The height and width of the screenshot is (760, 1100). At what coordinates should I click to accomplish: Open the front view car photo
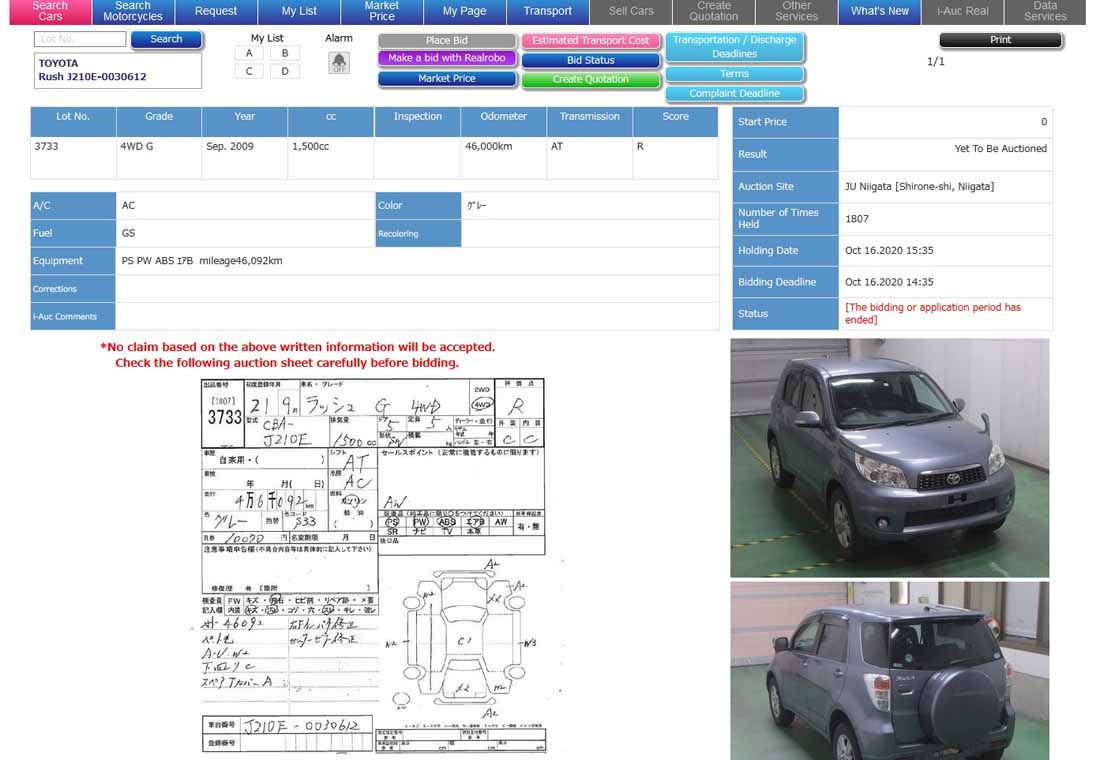coord(890,458)
